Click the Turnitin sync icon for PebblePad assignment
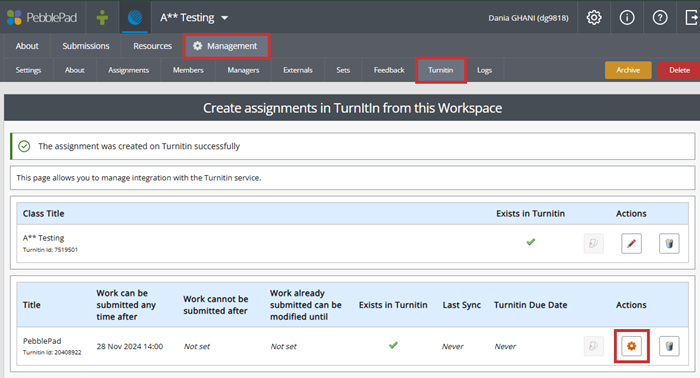 tap(593, 346)
